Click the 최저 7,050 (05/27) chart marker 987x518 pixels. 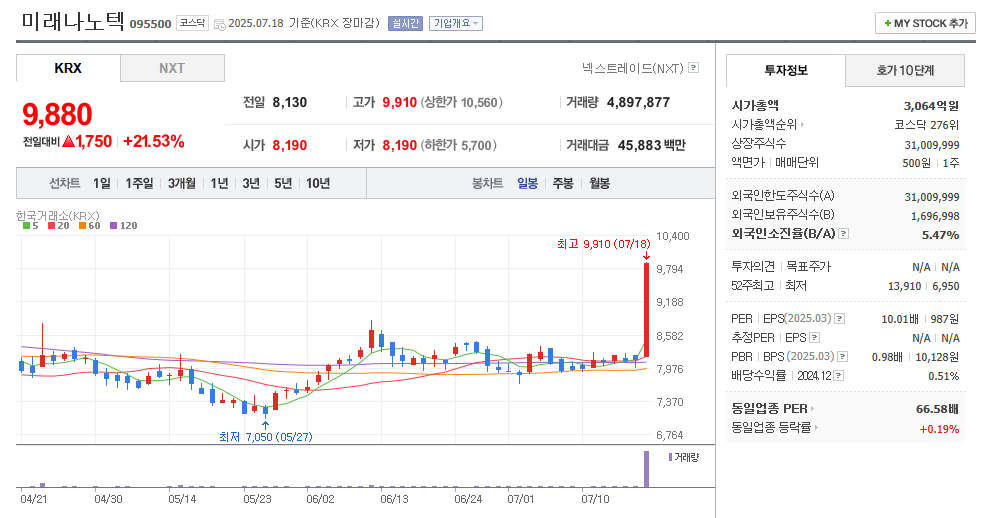click(266, 437)
